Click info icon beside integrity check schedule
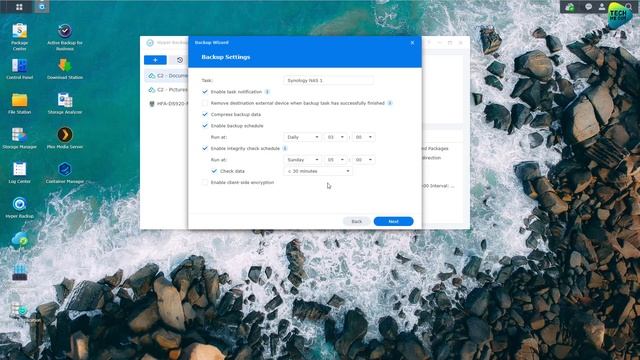 click(285, 149)
